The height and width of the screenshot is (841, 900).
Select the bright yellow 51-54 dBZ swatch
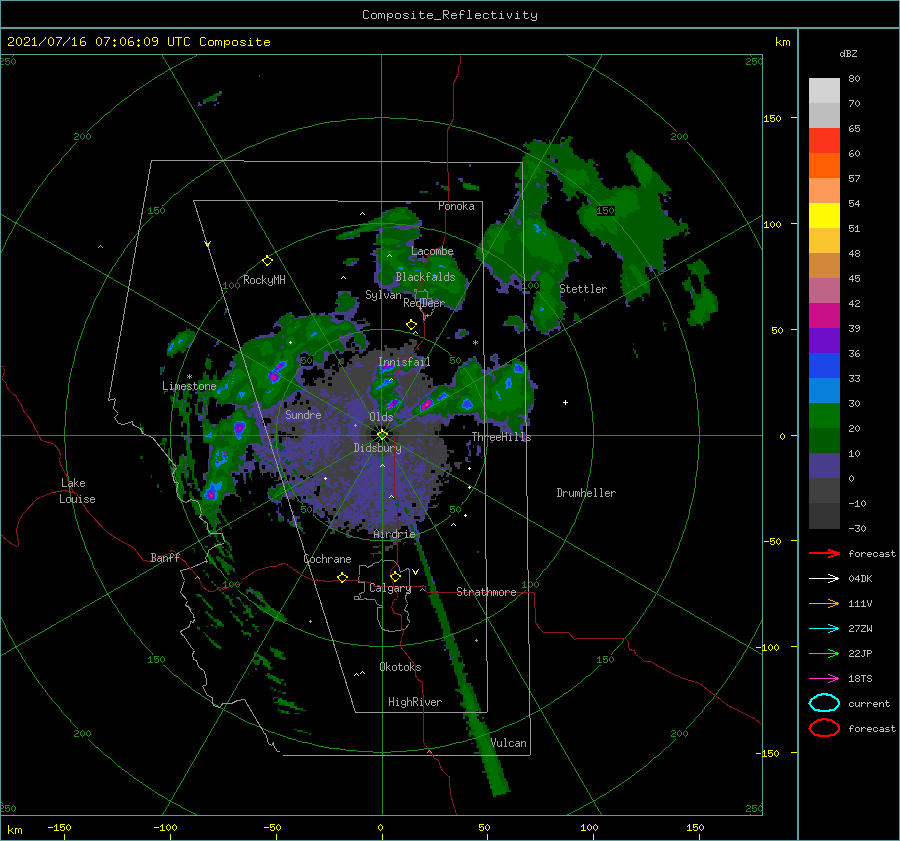(824, 216)
